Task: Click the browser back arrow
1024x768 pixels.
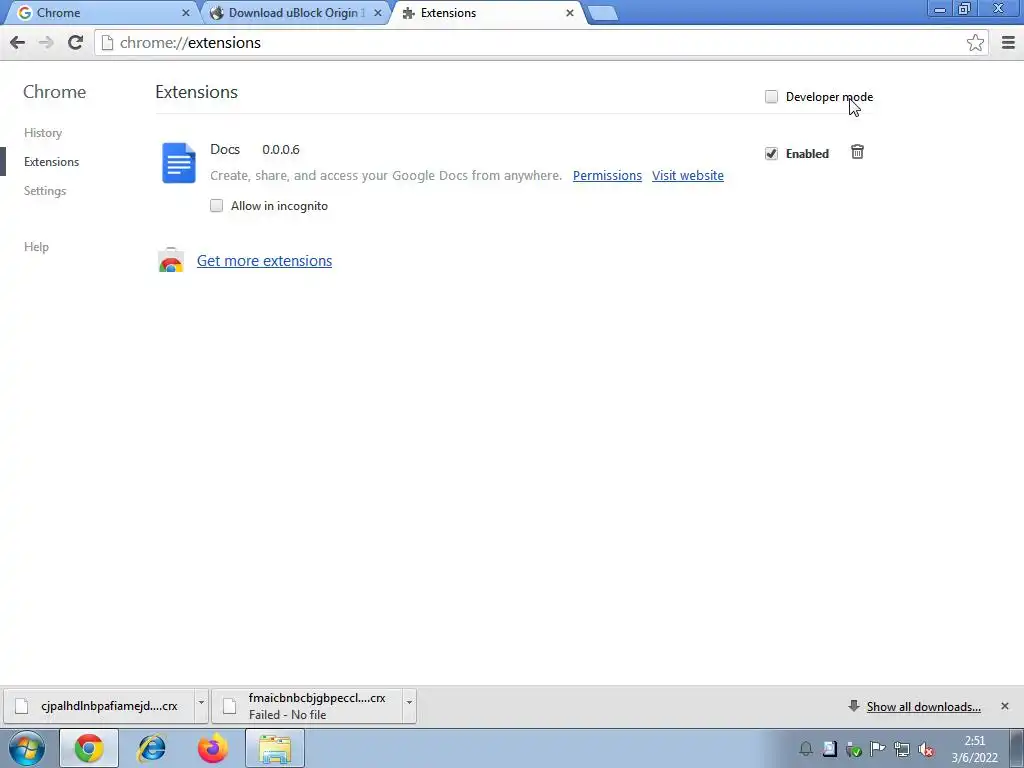Action: click(18, 42)
